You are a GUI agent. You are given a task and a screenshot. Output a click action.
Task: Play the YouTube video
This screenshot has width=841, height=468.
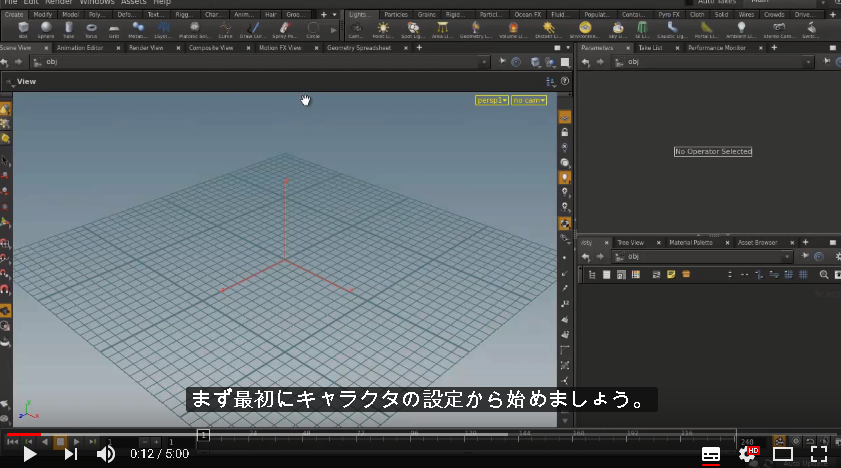29,454
